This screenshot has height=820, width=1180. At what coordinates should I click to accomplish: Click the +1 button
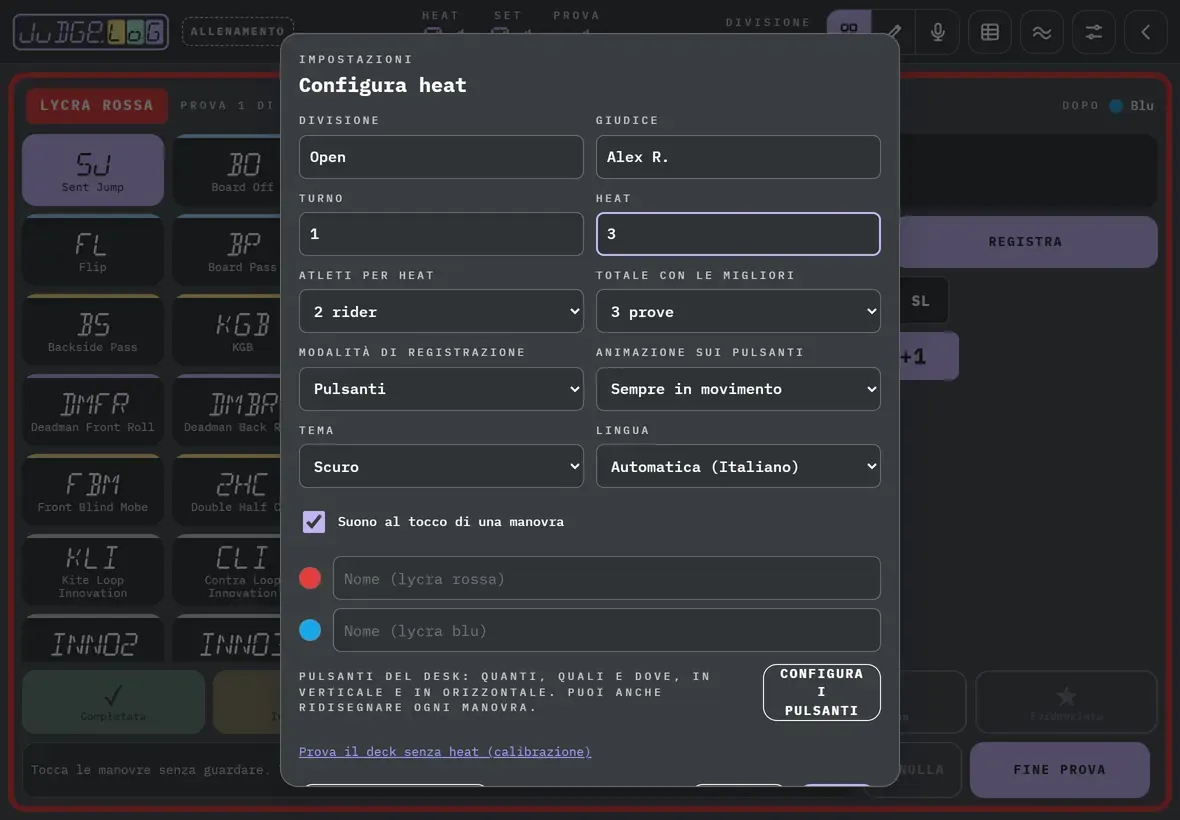[928, 356]
